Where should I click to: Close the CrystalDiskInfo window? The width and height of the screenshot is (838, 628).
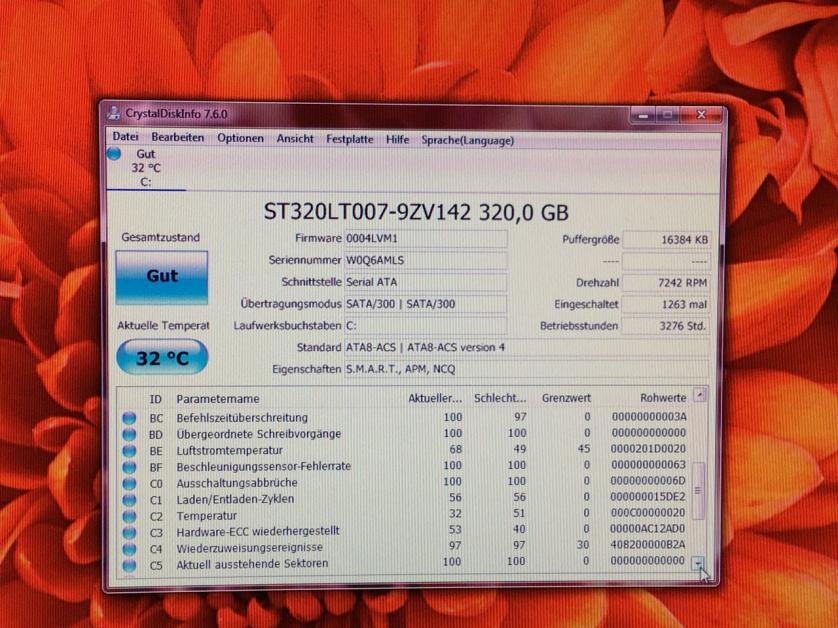click(701, 114)
